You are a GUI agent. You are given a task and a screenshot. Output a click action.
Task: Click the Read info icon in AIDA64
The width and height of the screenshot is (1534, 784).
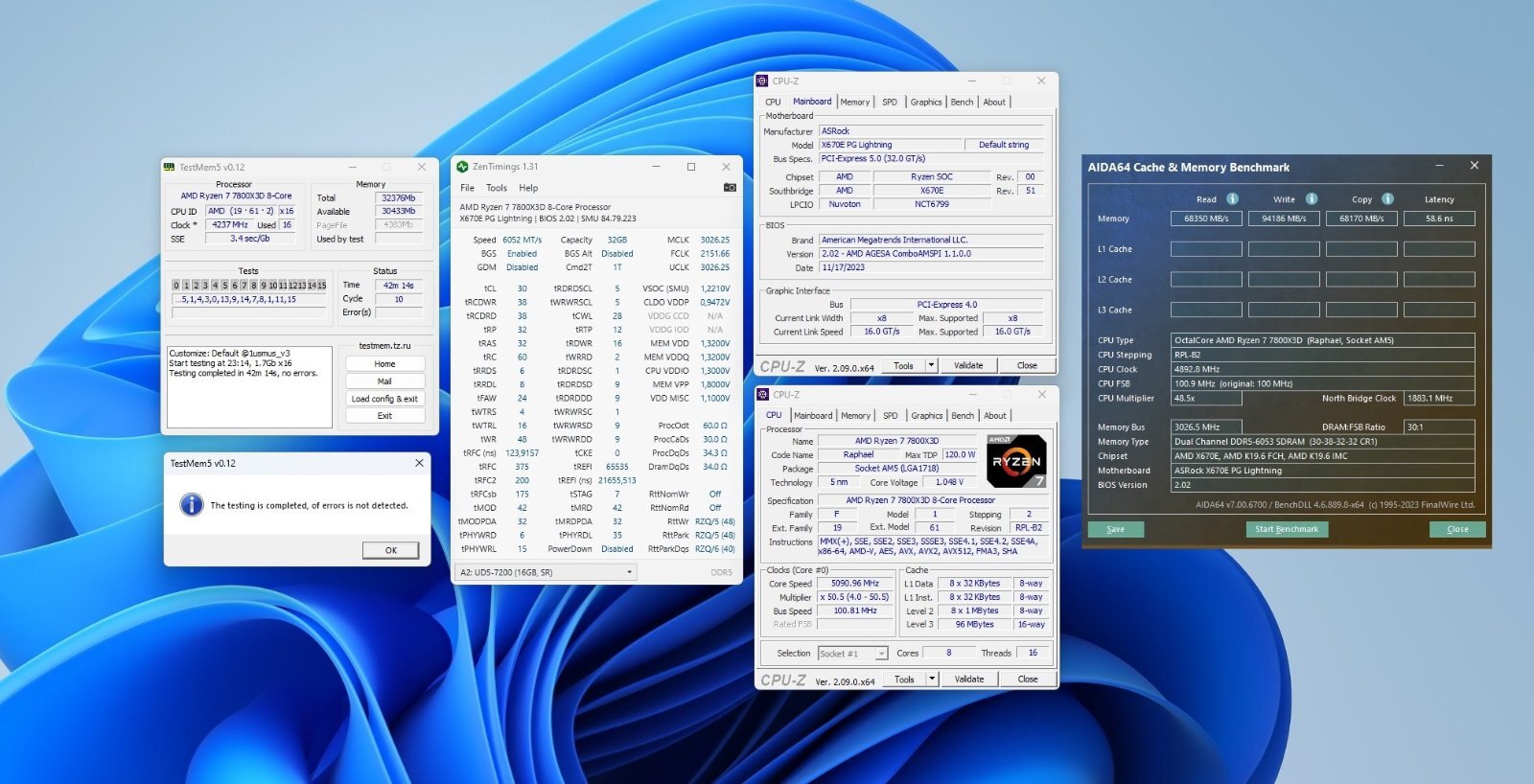click(1232, 199)
